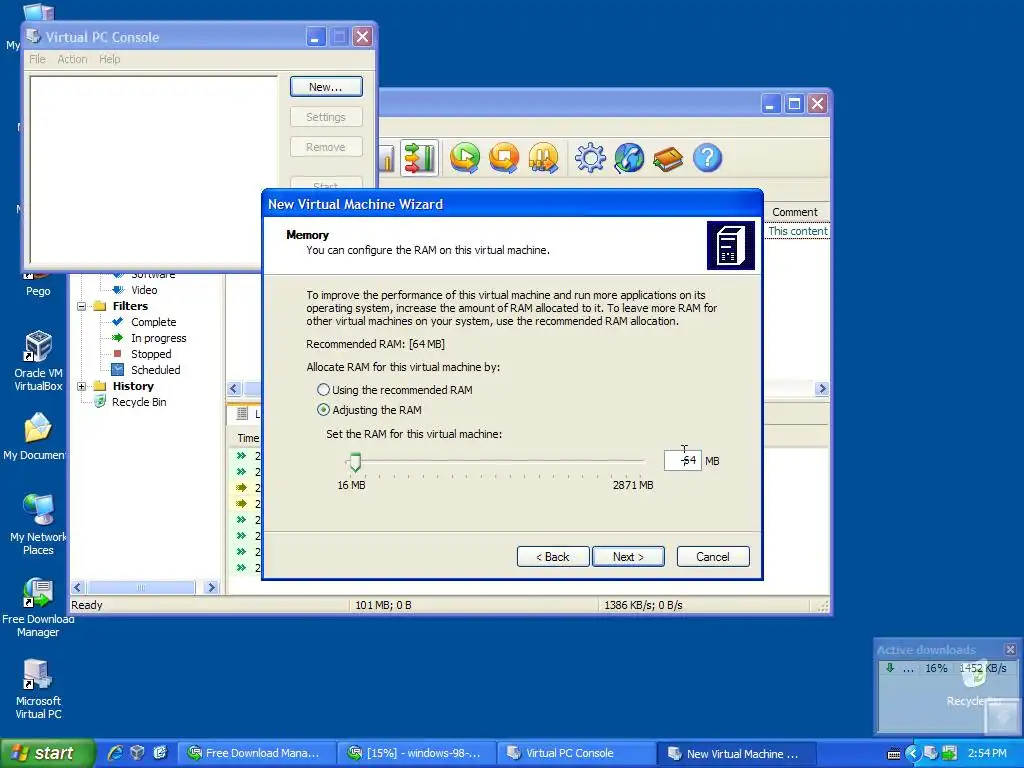
Task: Select Video category in tree
Action: point(144,290)
